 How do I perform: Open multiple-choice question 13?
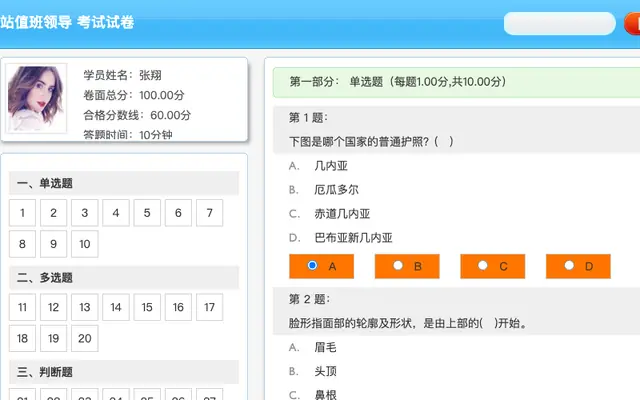pos(84,307)
